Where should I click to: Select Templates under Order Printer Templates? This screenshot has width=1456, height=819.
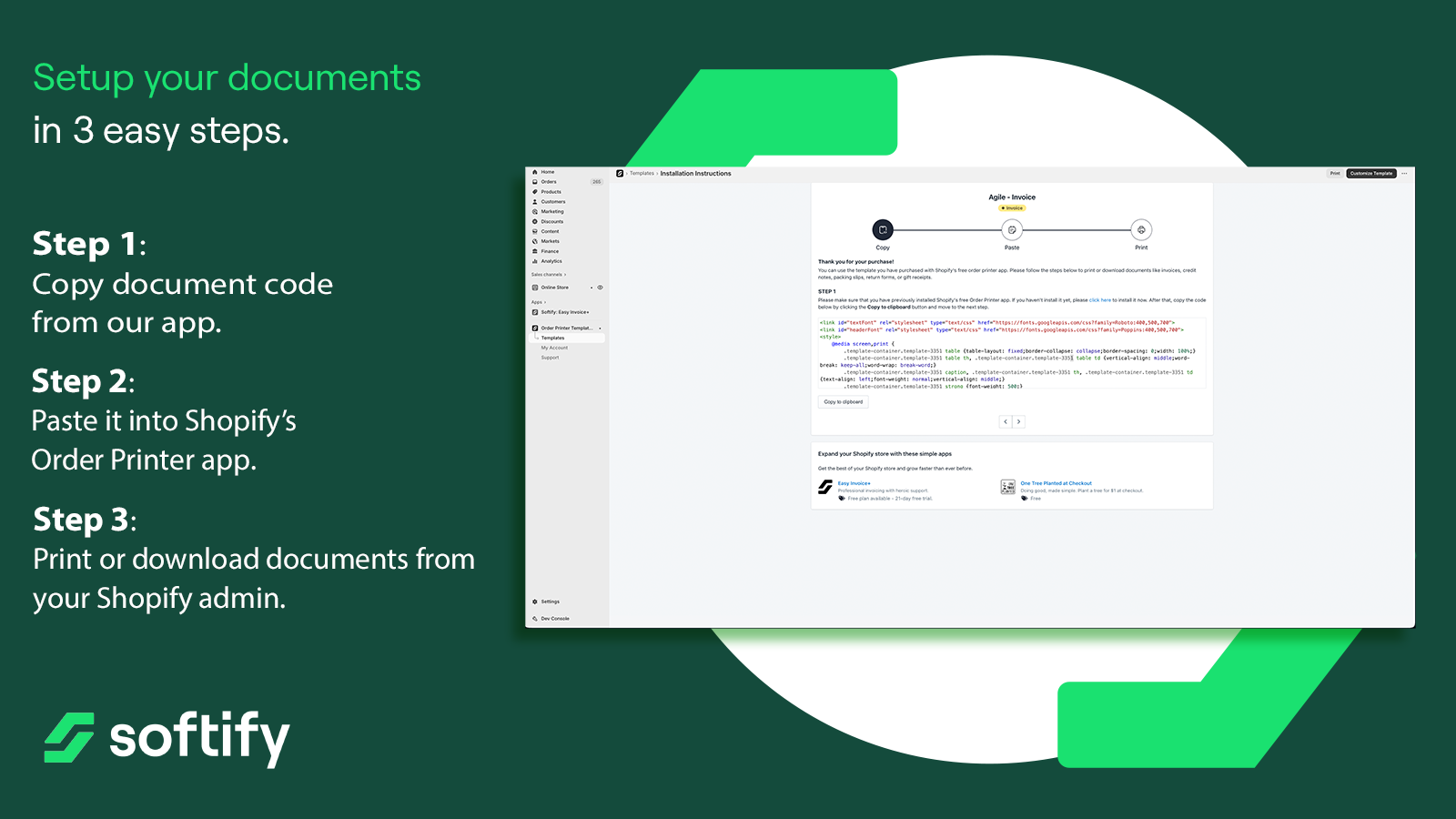pos(553,338)
